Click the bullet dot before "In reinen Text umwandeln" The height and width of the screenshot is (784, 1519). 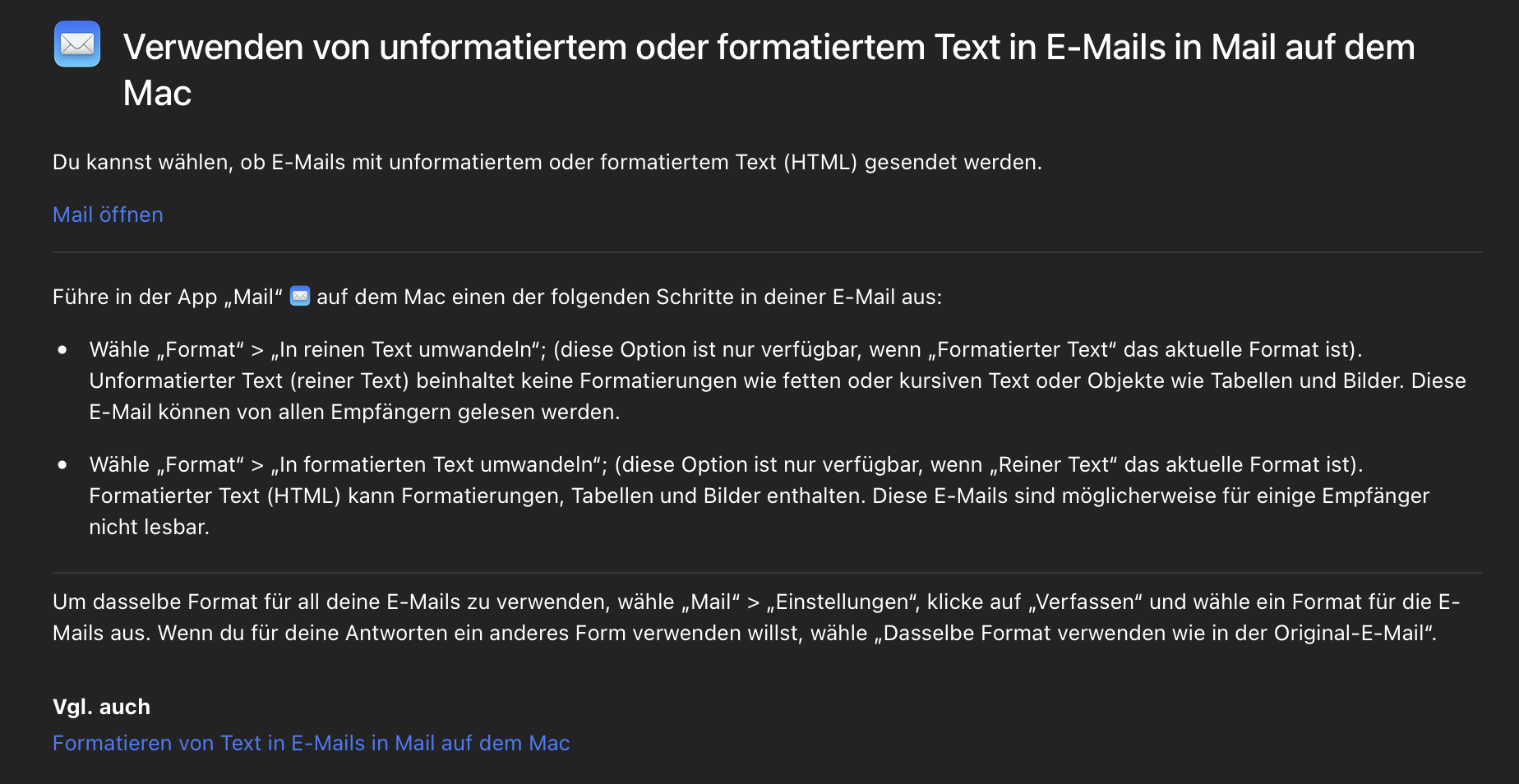point(62,350)
